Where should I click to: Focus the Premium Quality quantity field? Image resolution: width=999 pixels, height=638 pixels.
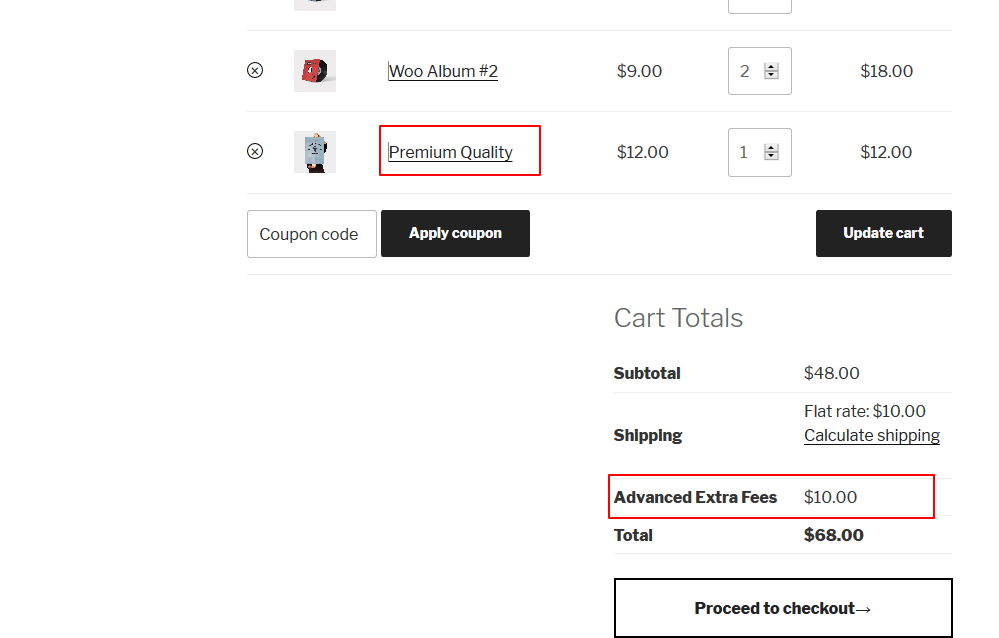tap(746, 152)
